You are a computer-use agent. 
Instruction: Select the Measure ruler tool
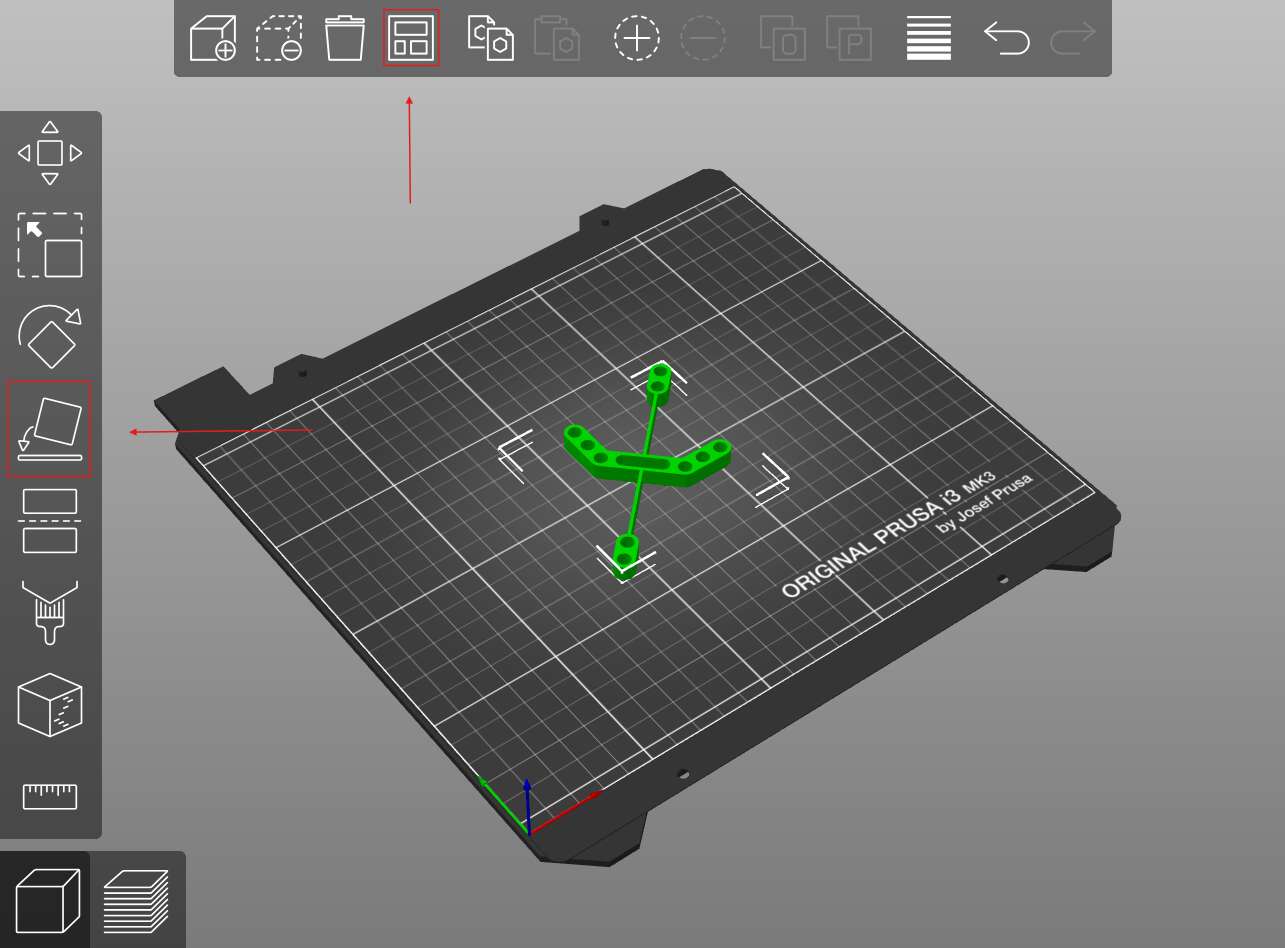[50, 797]
